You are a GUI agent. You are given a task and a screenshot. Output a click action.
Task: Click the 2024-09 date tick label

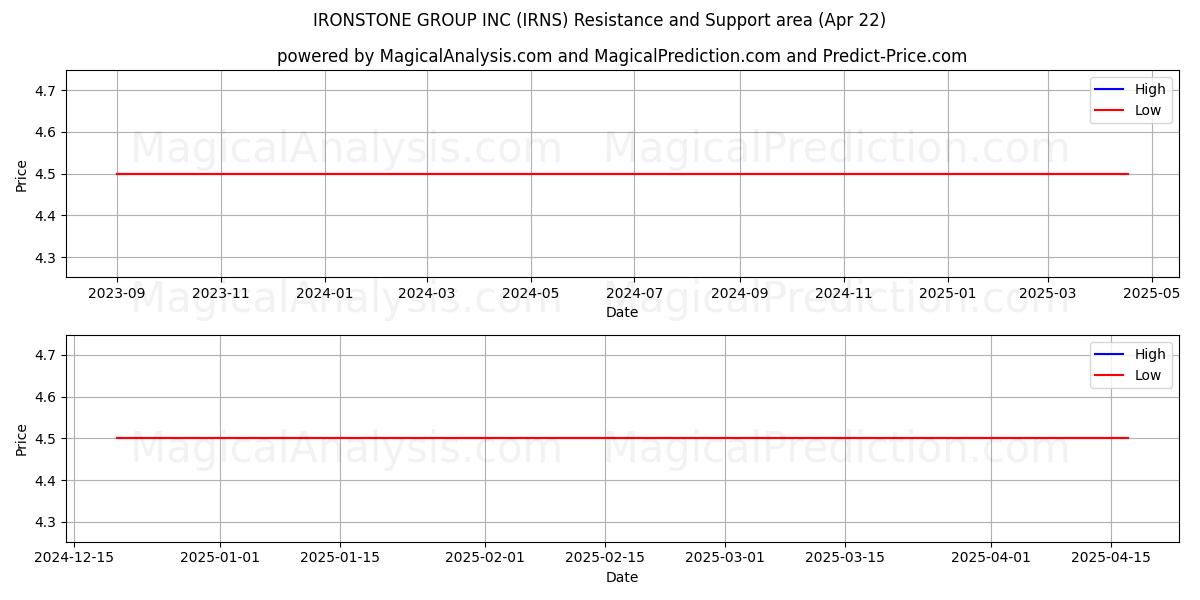pos(740,294)
